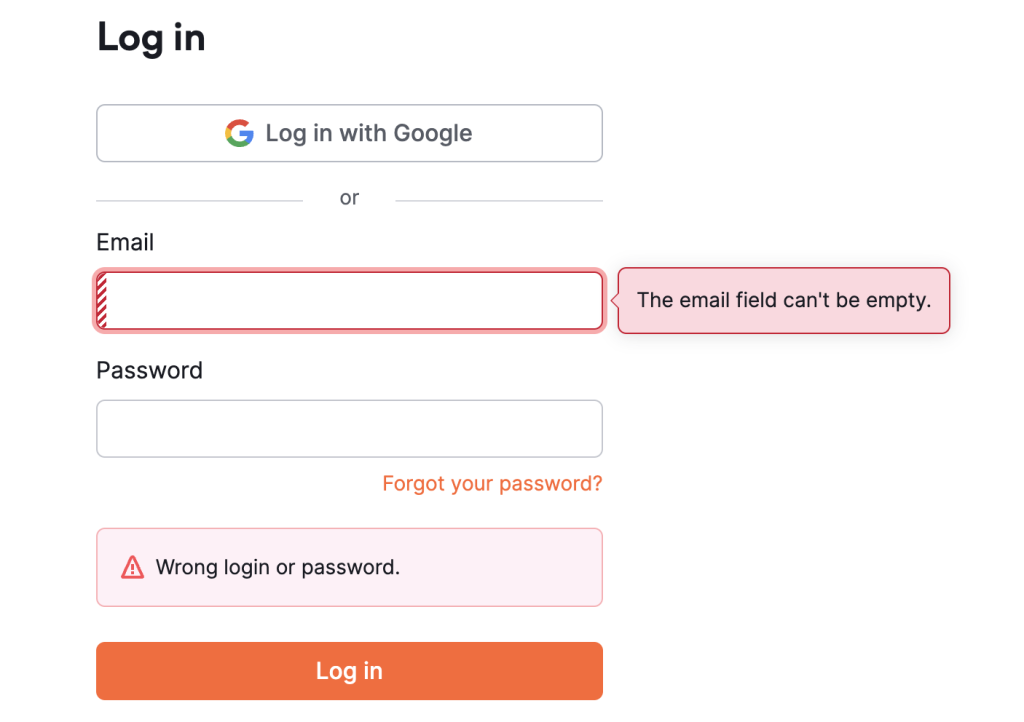The image size is (1024, 722).
Task: Submit with the orange Log in button
Action: 349,671
